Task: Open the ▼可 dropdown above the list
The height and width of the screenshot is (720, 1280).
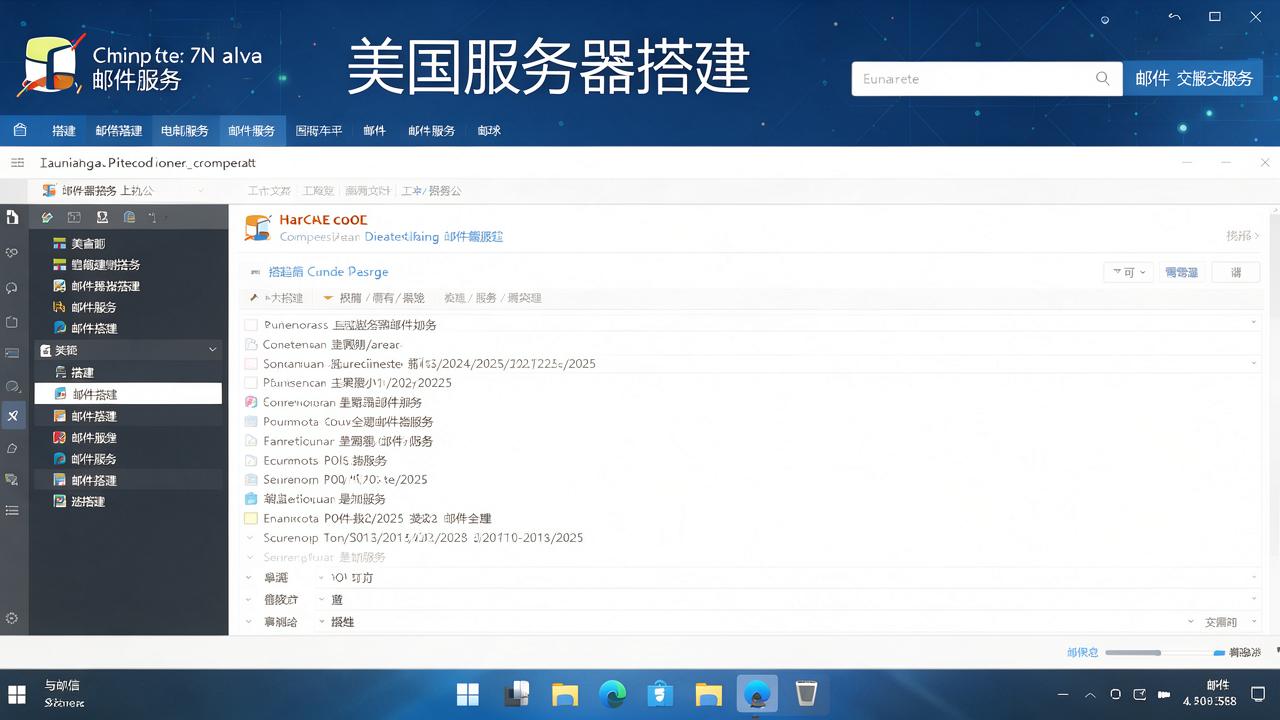Action: 1129,272
